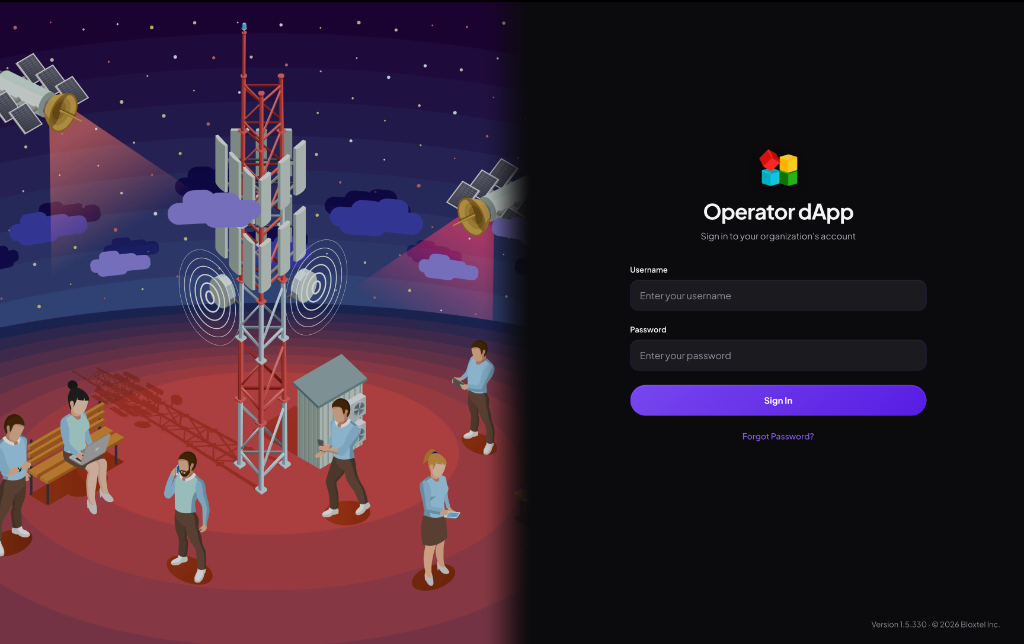Viewport: 1024px width, 644px height.
Task: Click "Sign in to your organization's account" text
Action: pyautogui.click(x=778, y=236)
